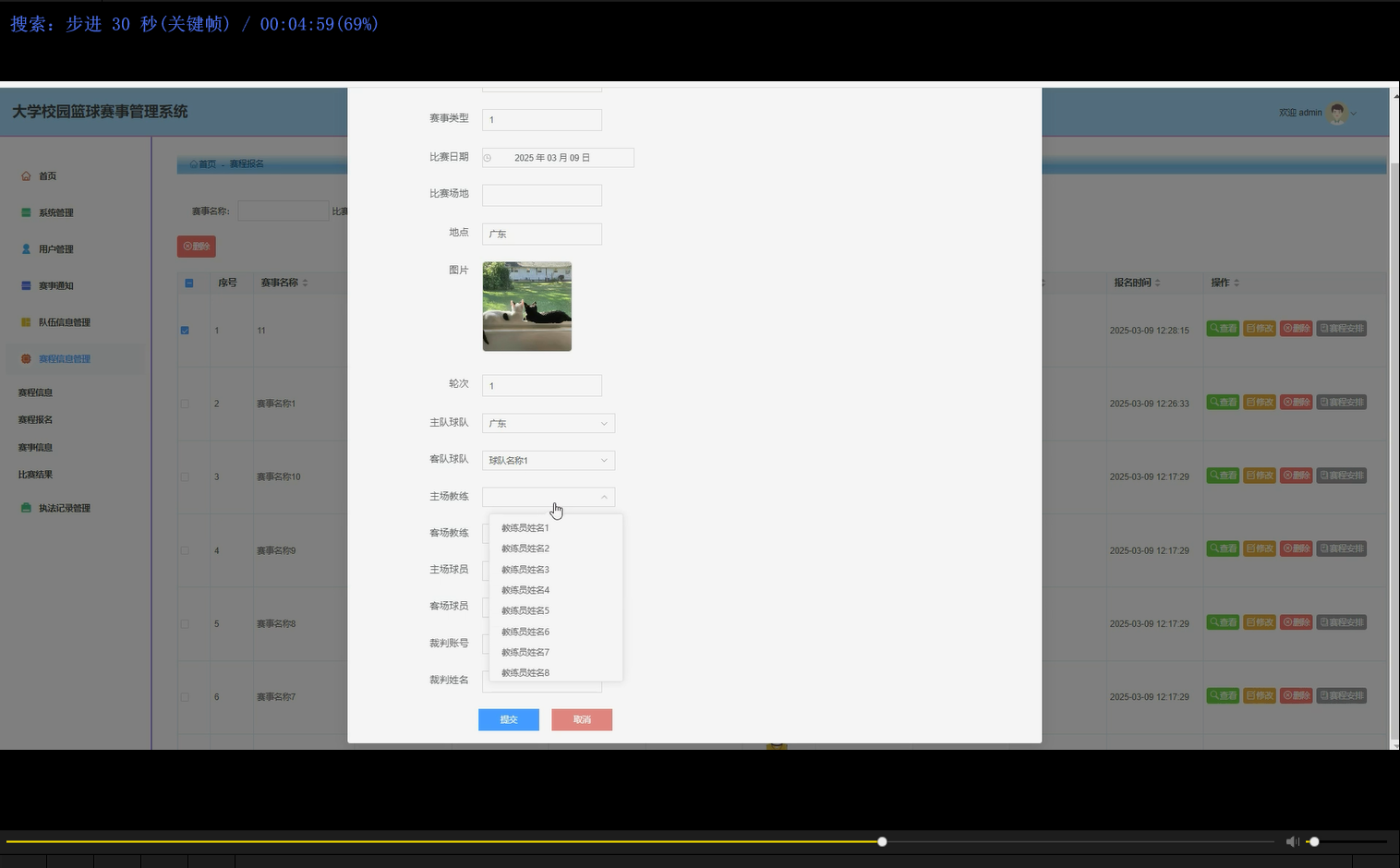The height and width of the screenshot is (868, 1400).
Task: Open 赛事信息 submenu item
Action: pyautogui.click(x=35, y=447)
